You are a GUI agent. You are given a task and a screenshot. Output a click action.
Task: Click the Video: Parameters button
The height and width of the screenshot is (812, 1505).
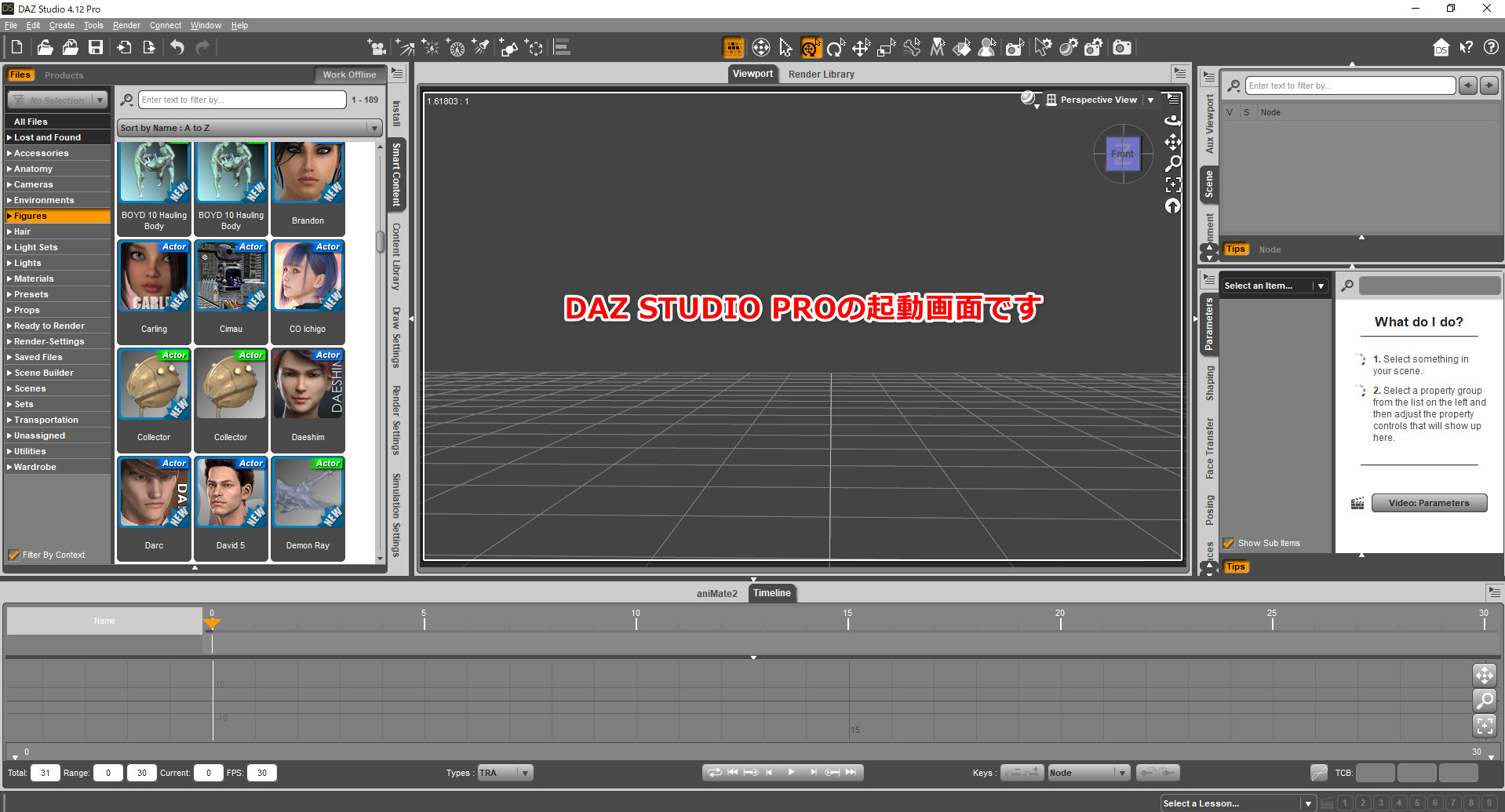click(x=1428, y=502)
